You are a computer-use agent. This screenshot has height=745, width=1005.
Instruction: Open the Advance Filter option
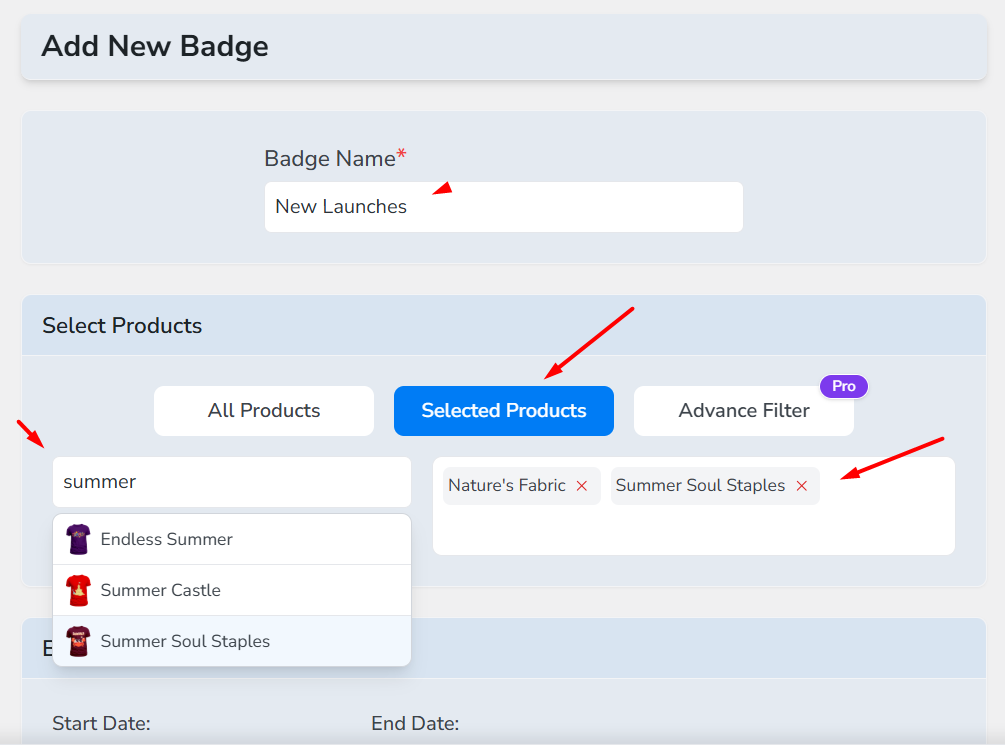point(743,411)
